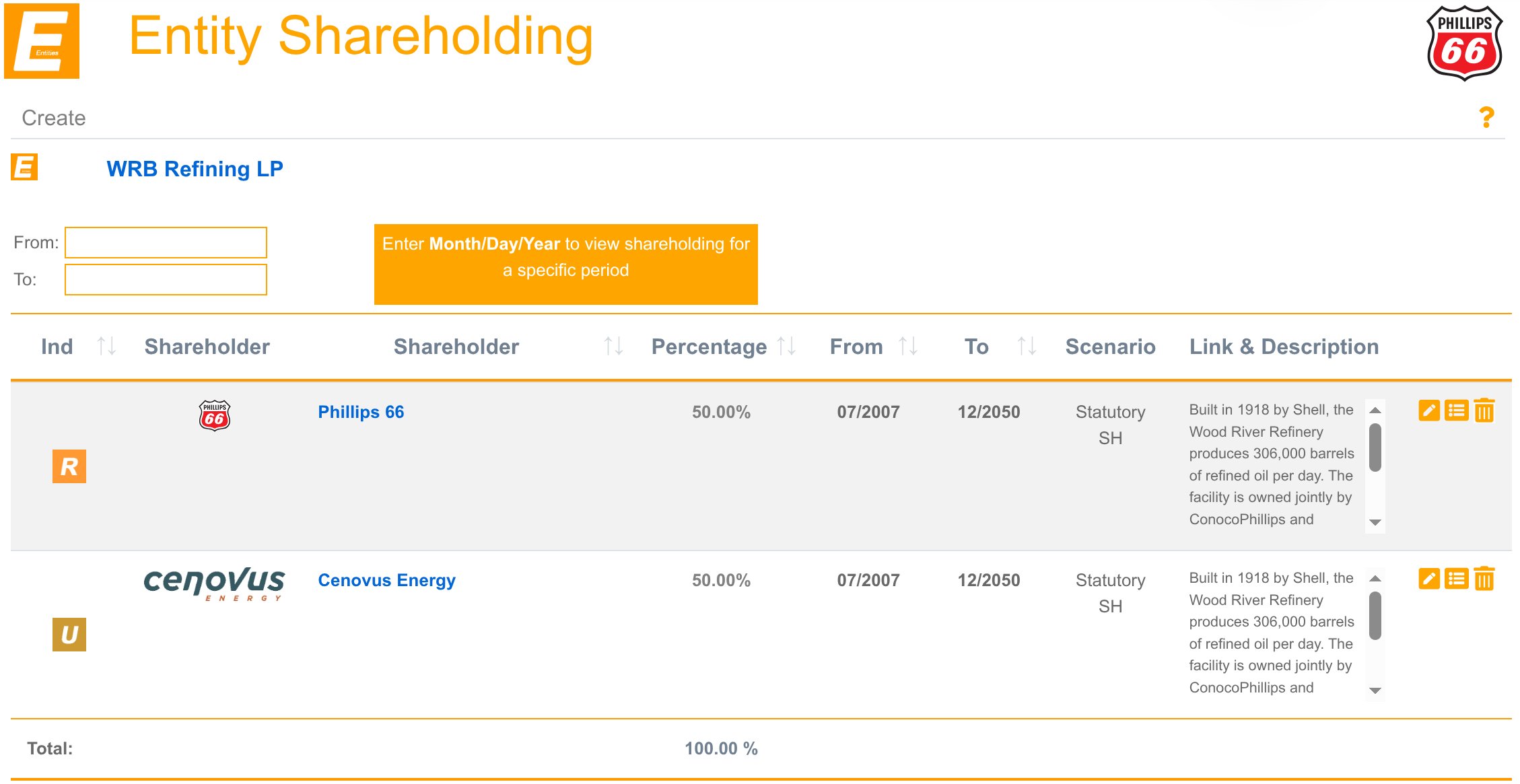Click the Phillips 66 shareholder logo in table
This screenshot has width=1520, height=784.
tap(215, 415)
